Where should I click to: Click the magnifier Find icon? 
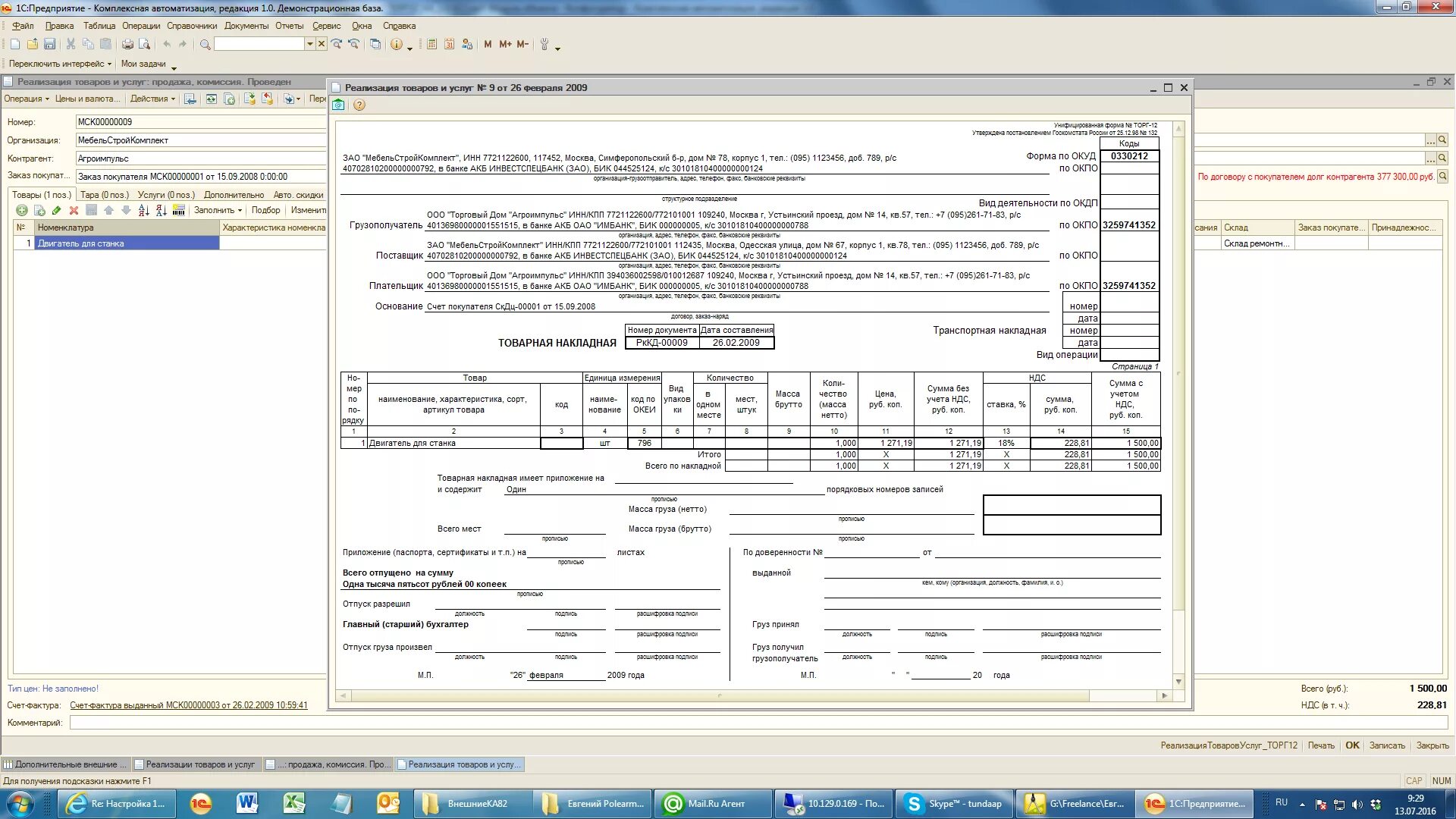click(205, 45)
